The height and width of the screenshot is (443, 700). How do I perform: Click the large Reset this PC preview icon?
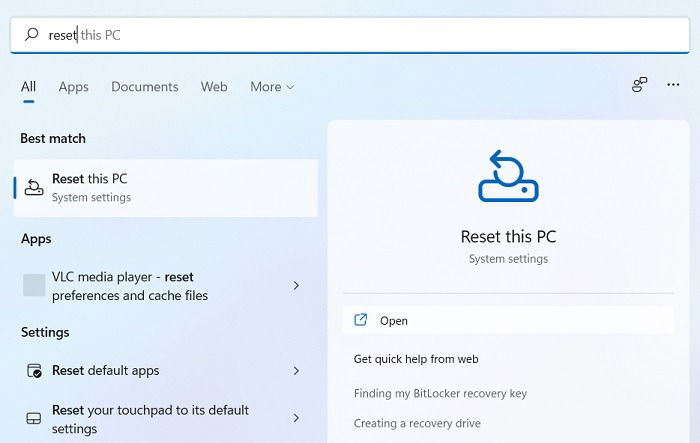coord(508,176)
